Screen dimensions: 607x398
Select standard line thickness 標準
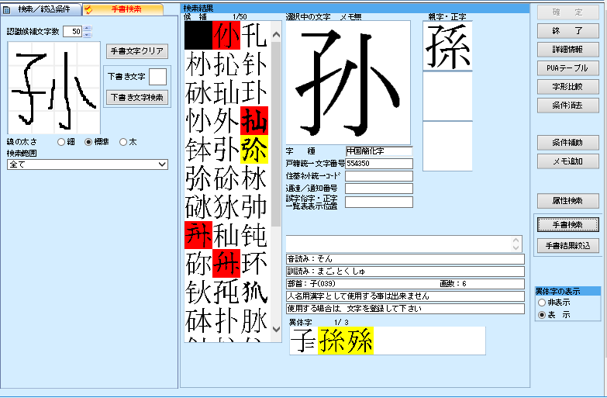click(x=88, y=142)
